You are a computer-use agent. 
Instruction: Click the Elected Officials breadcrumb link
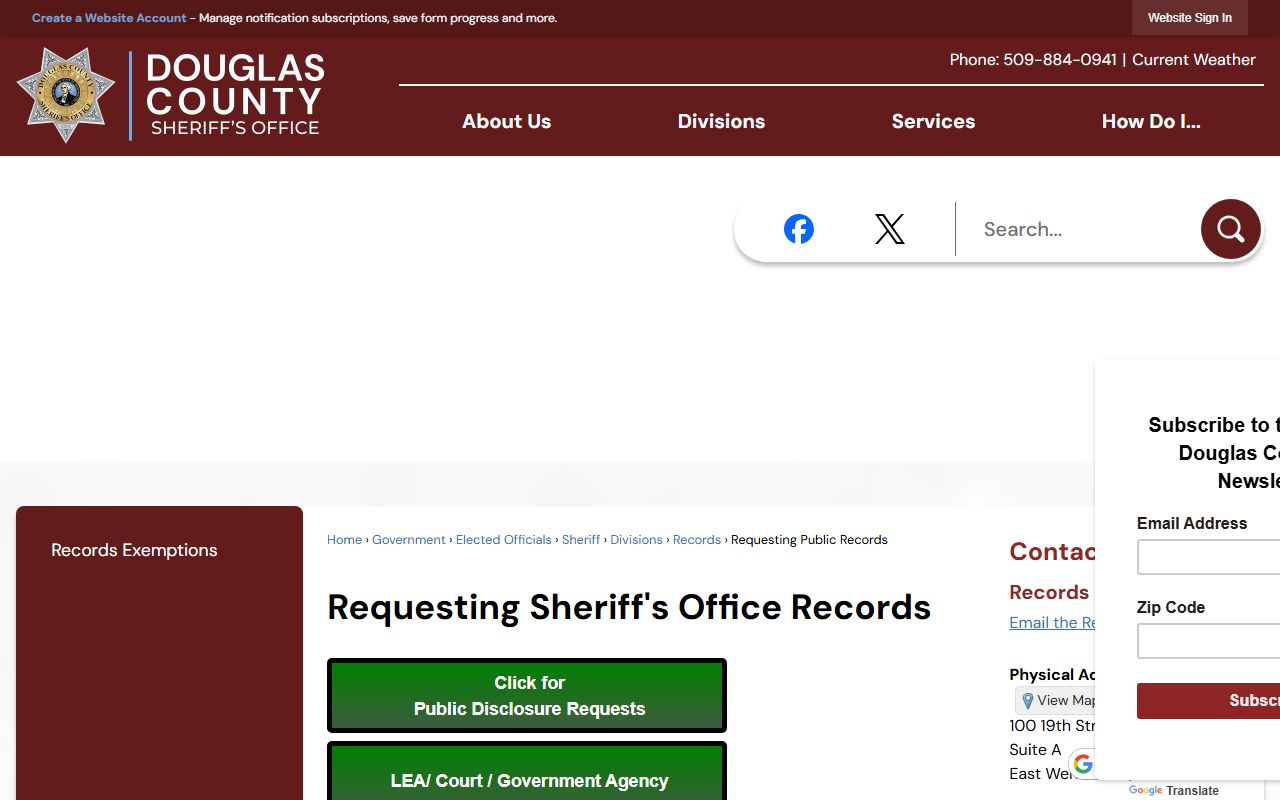(504, 540)
